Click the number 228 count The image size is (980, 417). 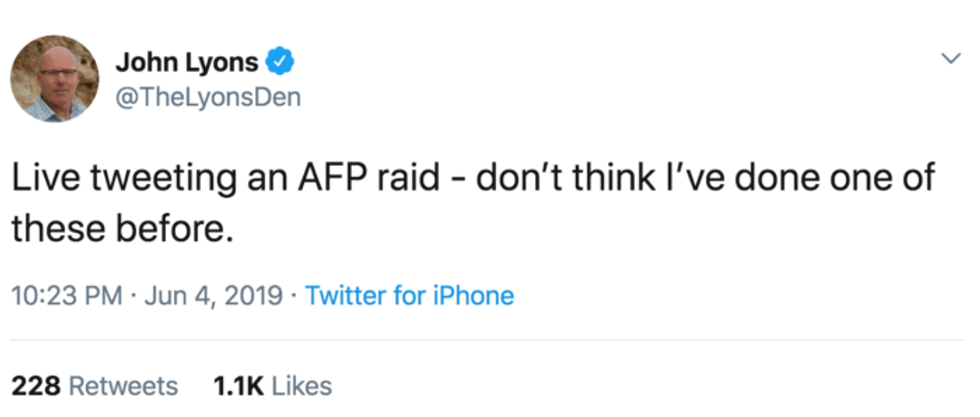coord(37,385)
